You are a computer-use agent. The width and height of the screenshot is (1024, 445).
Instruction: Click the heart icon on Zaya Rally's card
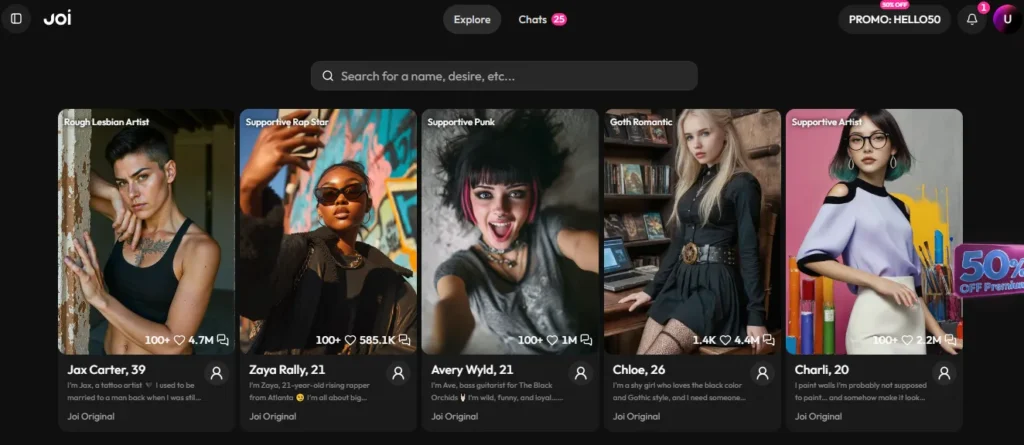(x=350, y=340)
